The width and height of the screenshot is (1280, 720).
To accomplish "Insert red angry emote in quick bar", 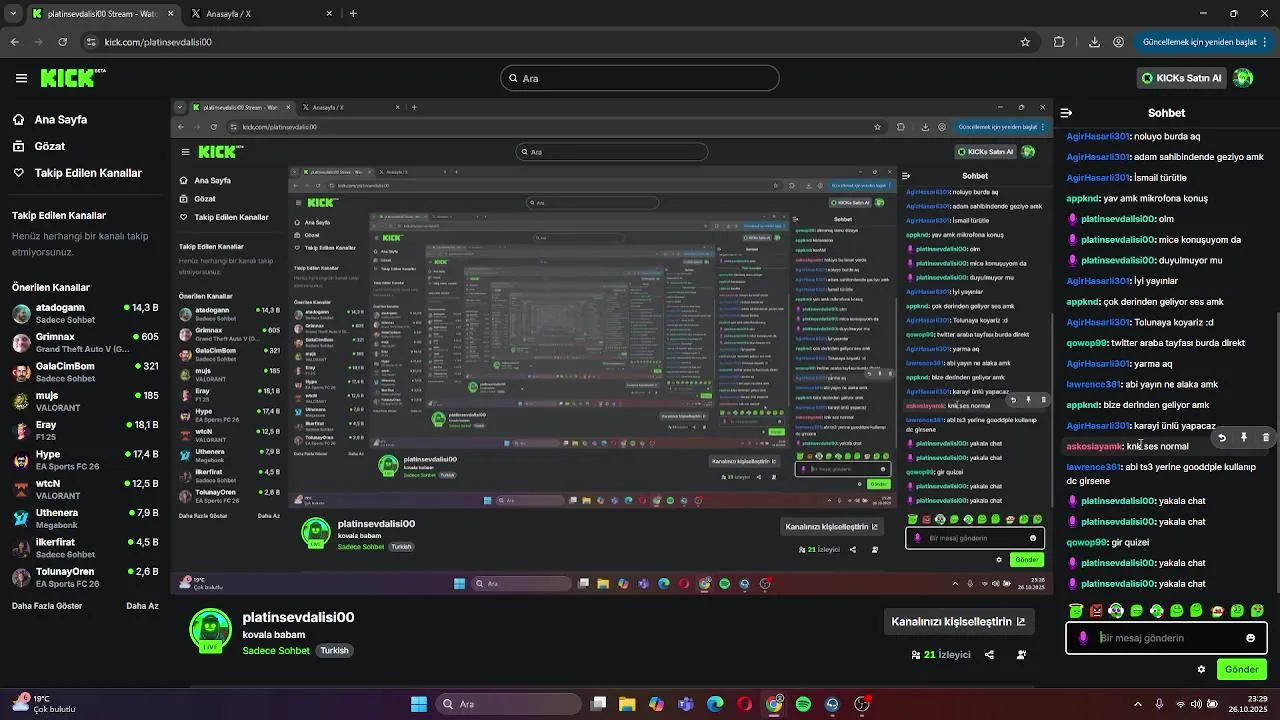I will [x=1096, y=611].
